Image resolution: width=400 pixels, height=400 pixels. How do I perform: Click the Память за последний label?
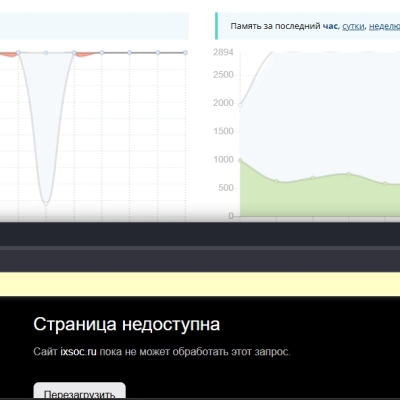point(275,26)
